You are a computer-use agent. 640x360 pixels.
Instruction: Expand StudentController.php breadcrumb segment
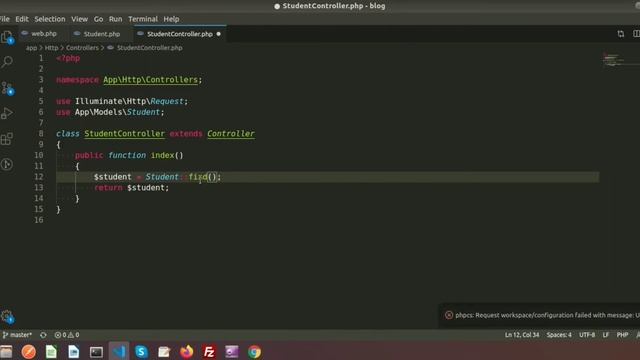[149, 48]
